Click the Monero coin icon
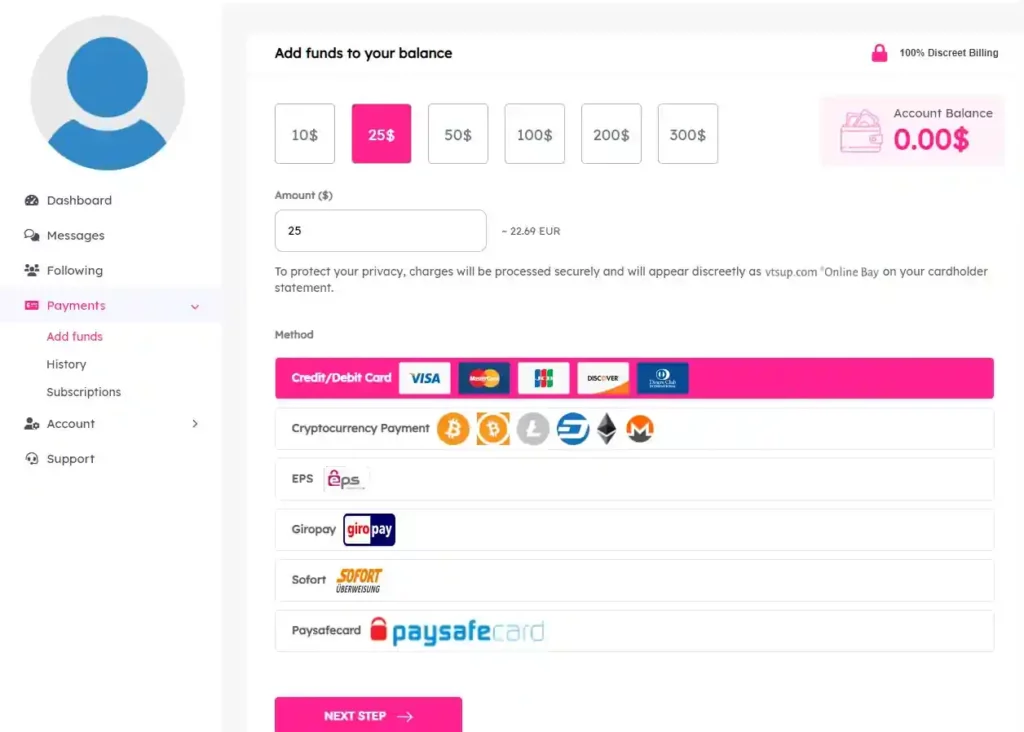Screen dimensions: 1024x732 click(x=640, y=429)
